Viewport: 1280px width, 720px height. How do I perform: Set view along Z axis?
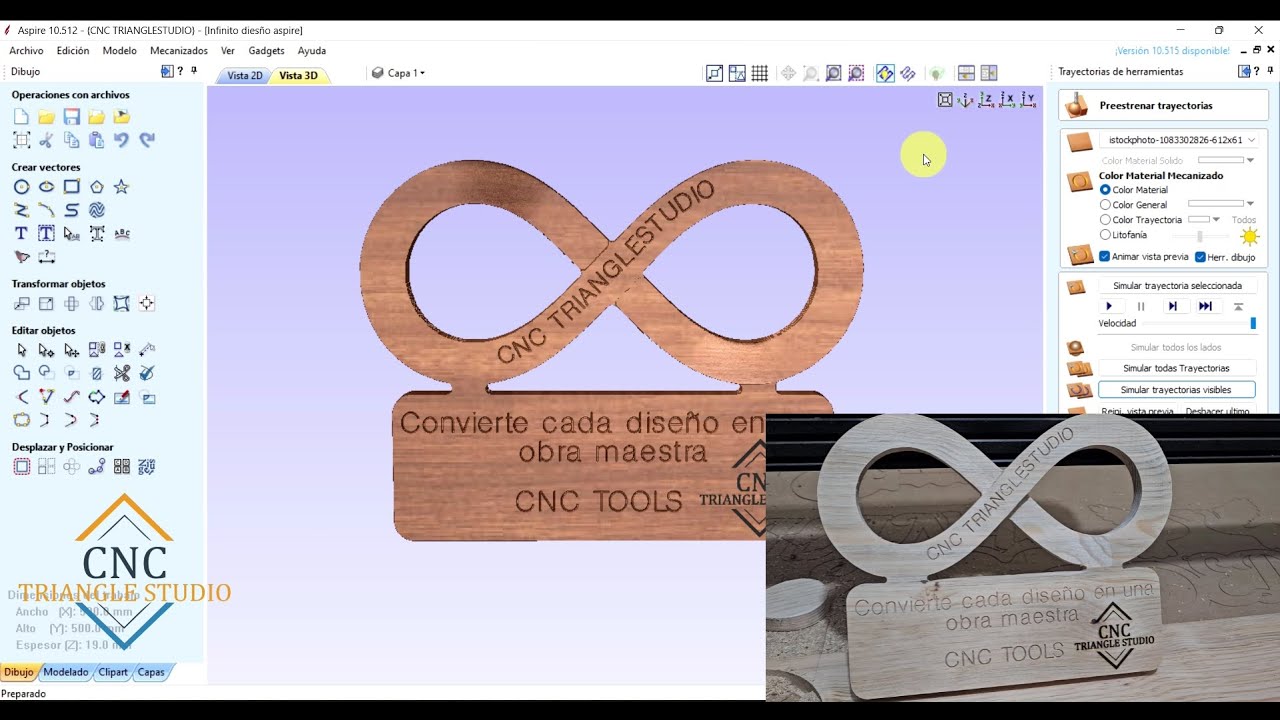(986, 100)
